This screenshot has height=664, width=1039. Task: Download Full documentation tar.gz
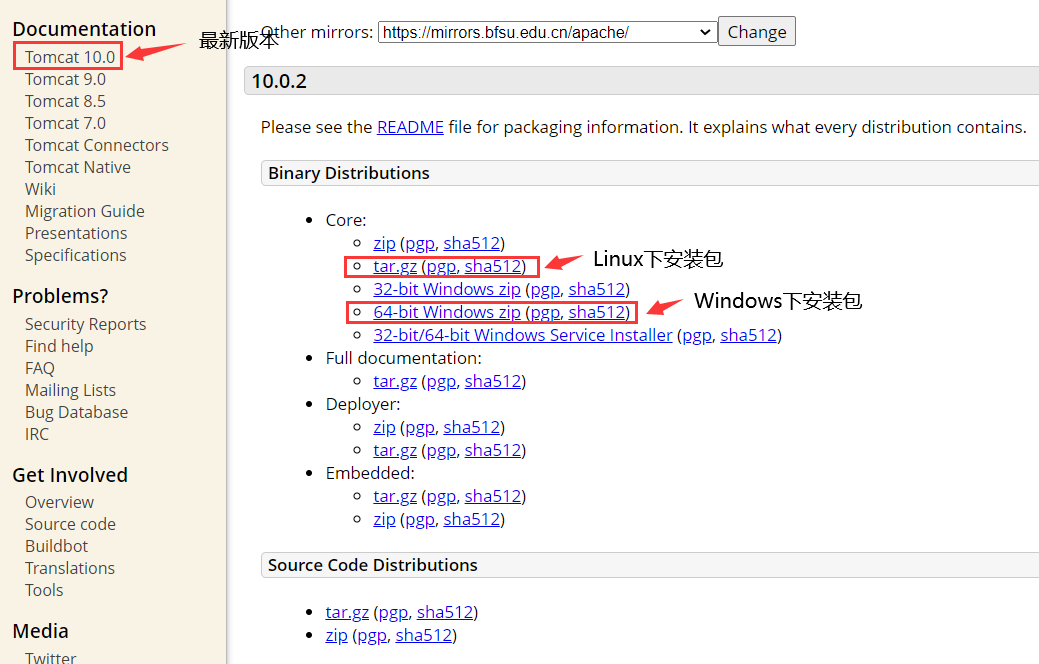click(395, 381)
